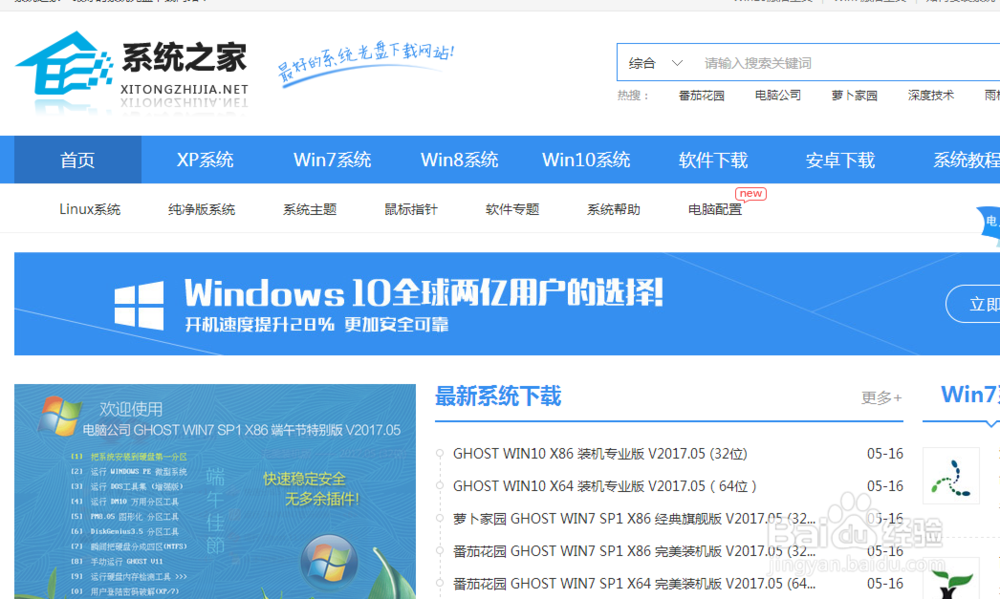Open 番茄花园 GHOST WIN7 SP1 X86 完美装机版 link
The height and width of the screenshot is (599, 1000).
[x=634, y=551]
